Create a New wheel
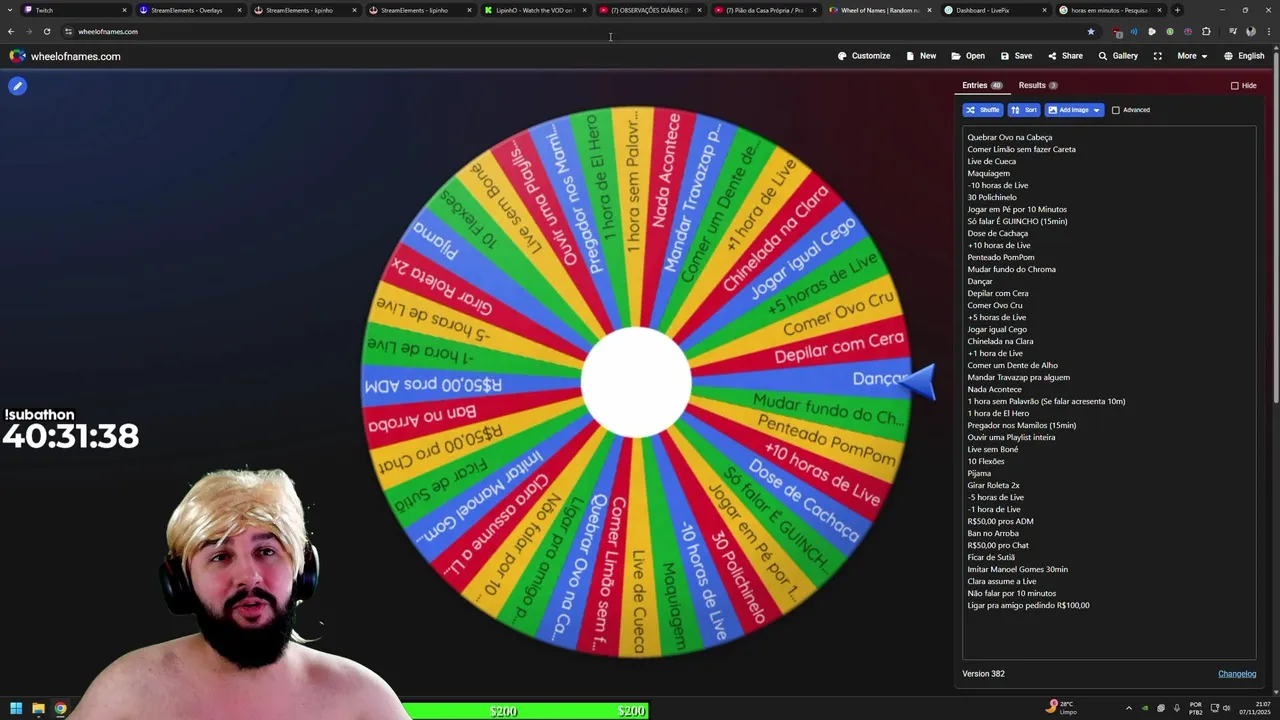 [x=921, y=56]
